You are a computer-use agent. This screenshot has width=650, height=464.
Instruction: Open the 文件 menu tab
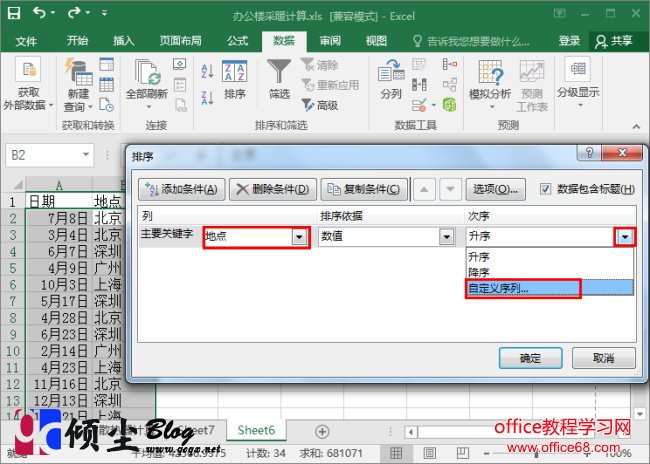pyautogui.click(x=27, y=41)
